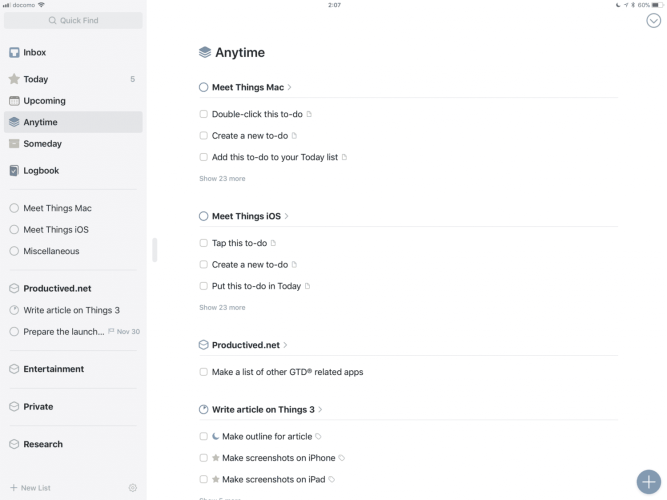Check Put this to-do in Today
The width and height of the screenshot is (667, 500).
click(203, 286)
